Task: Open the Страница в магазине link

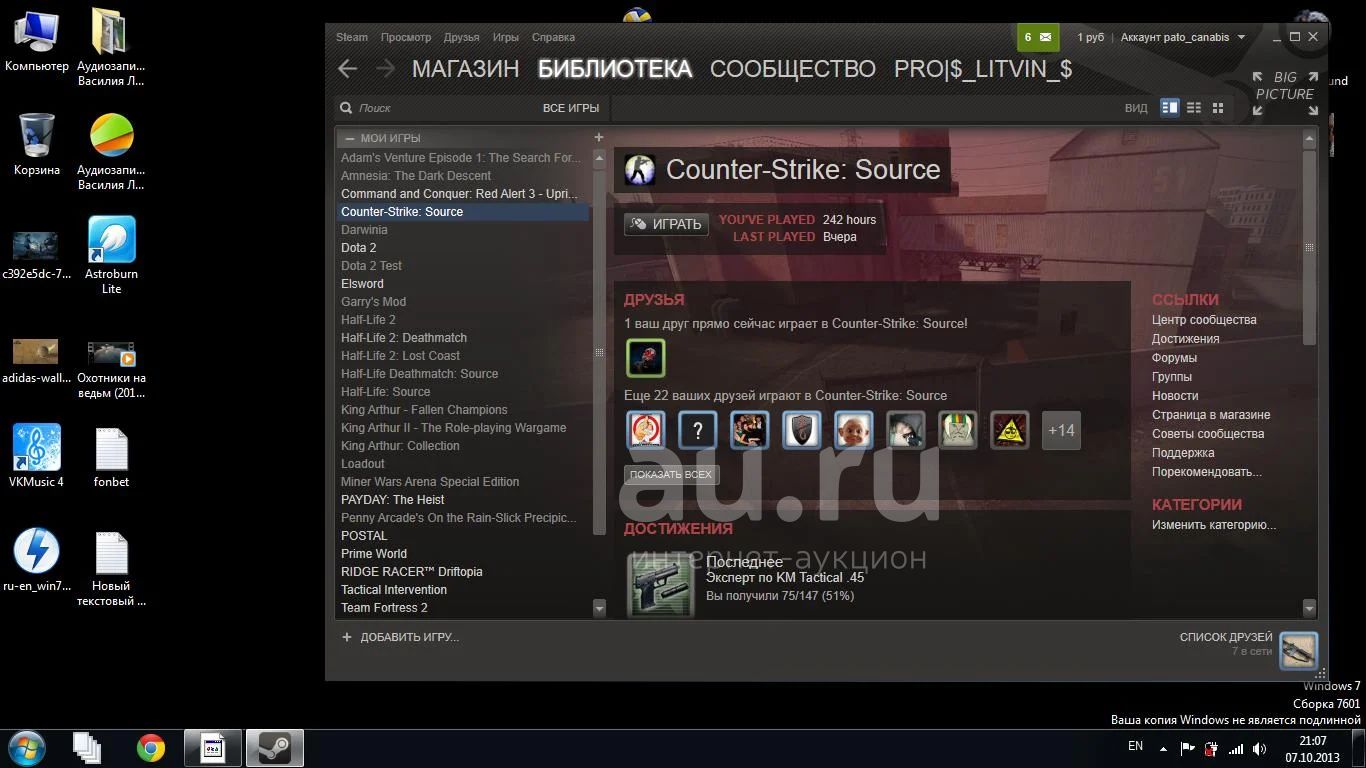Action: [x=1211, y=415]
